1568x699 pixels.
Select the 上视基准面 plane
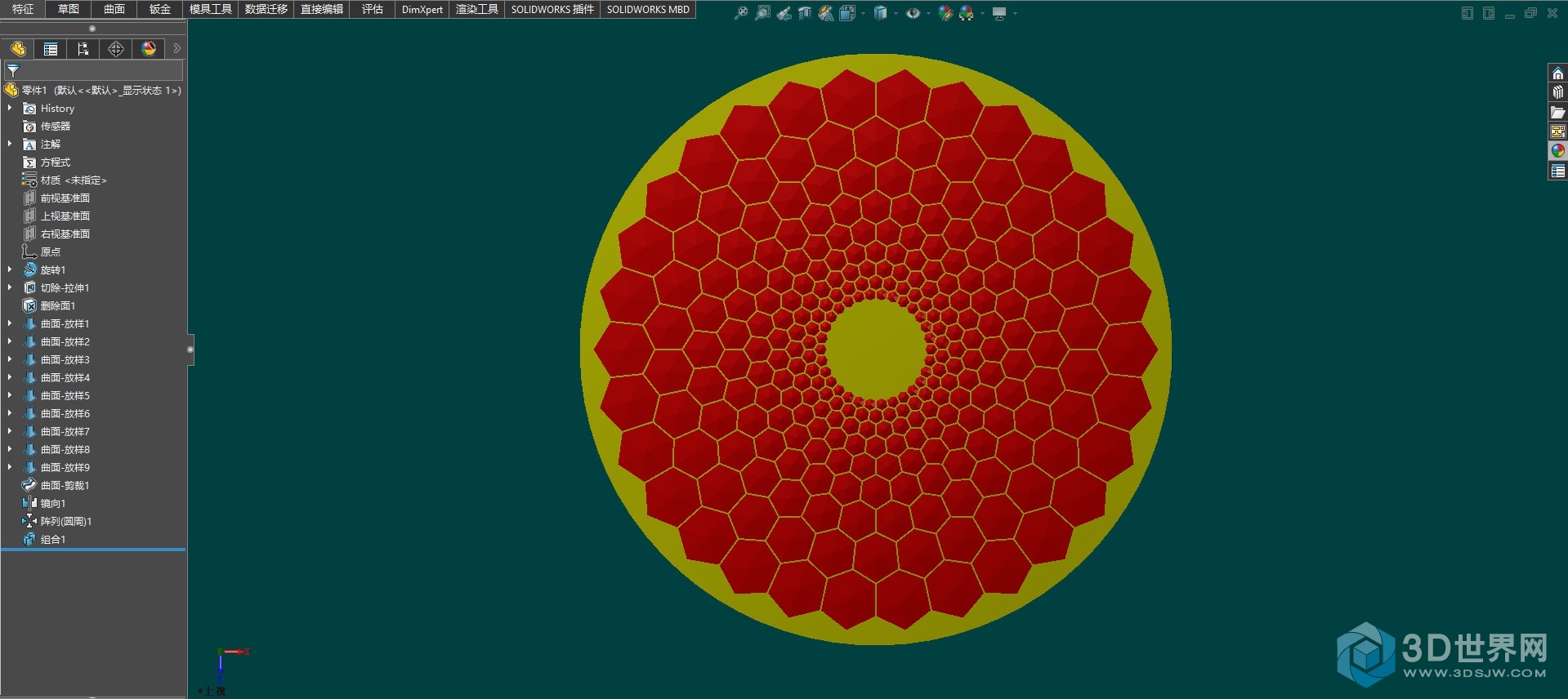click(56, 216)
